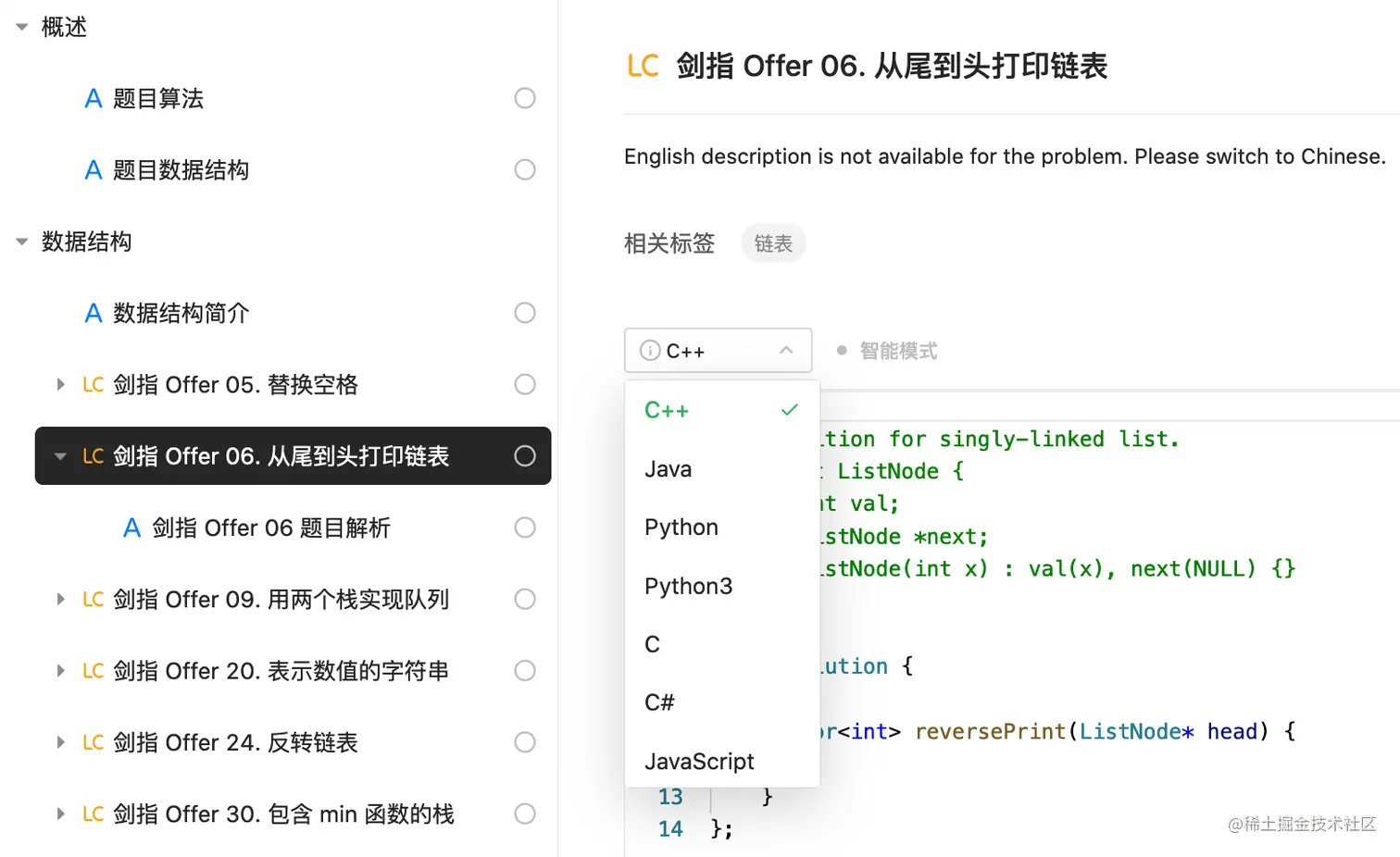The height and width of the screenshot is (857, 1400).
Task: Click the info icon in the C++ selector
Action: point(650,351)
